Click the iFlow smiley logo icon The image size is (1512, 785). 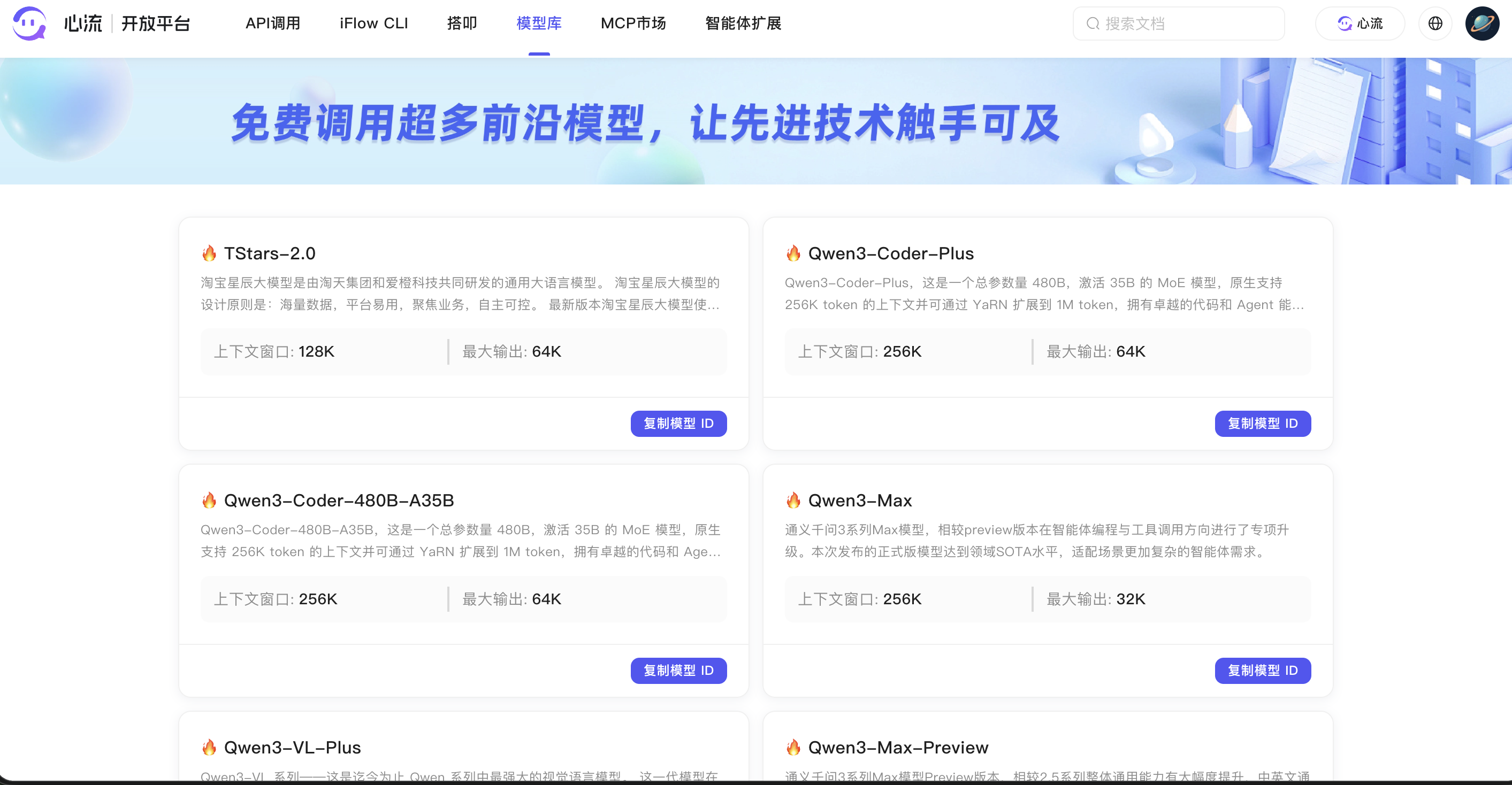coord(29,24)
